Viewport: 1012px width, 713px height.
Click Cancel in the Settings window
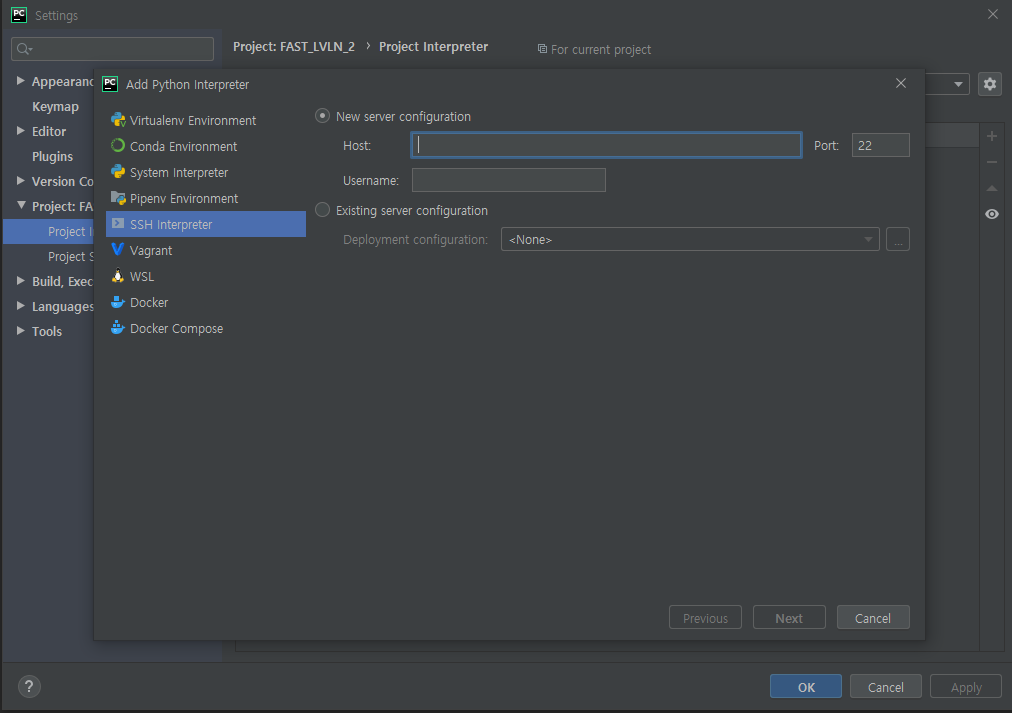tap(886, 687)
